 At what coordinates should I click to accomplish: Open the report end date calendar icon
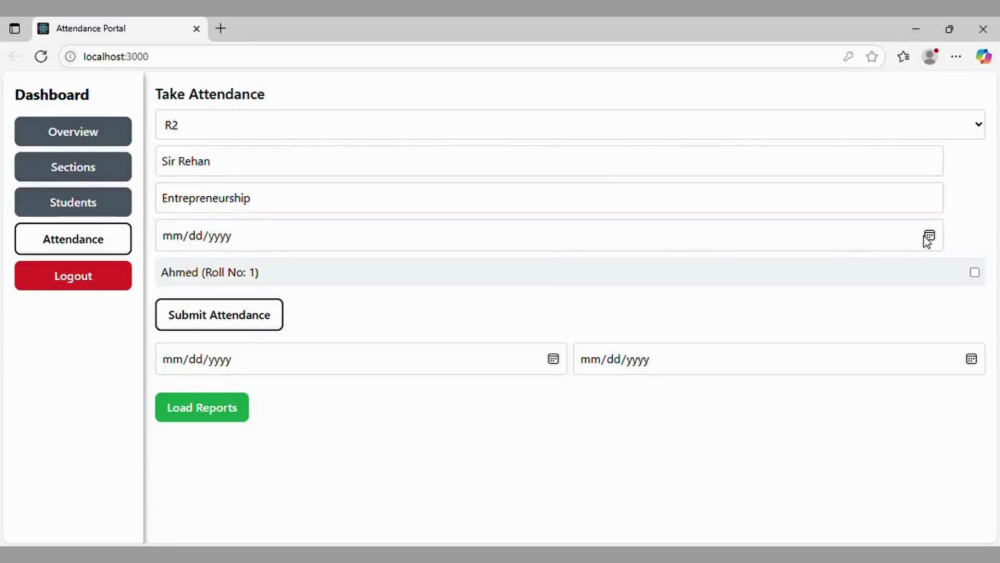(x=971, y=359)
